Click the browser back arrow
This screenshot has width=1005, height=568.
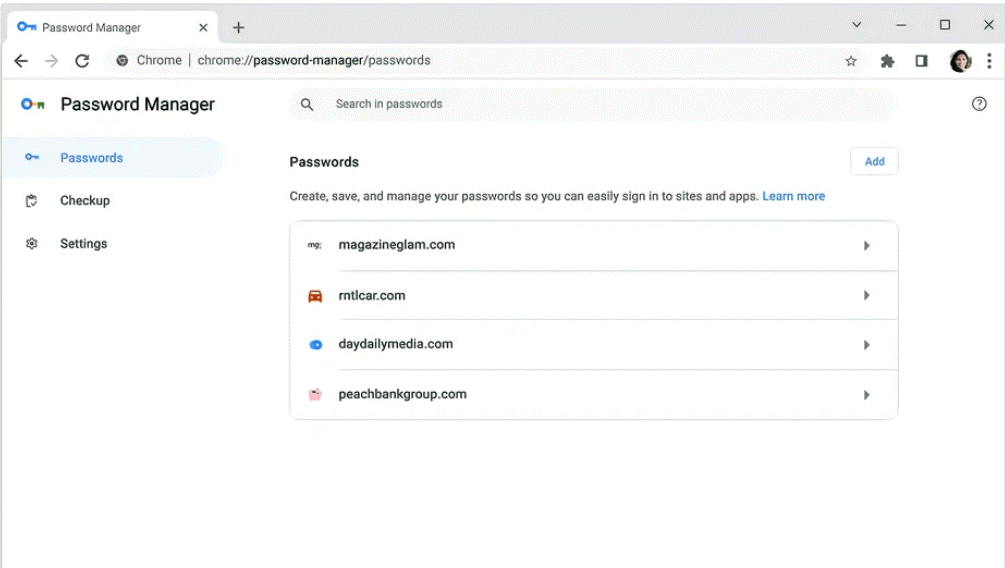[x=21, y=61]
